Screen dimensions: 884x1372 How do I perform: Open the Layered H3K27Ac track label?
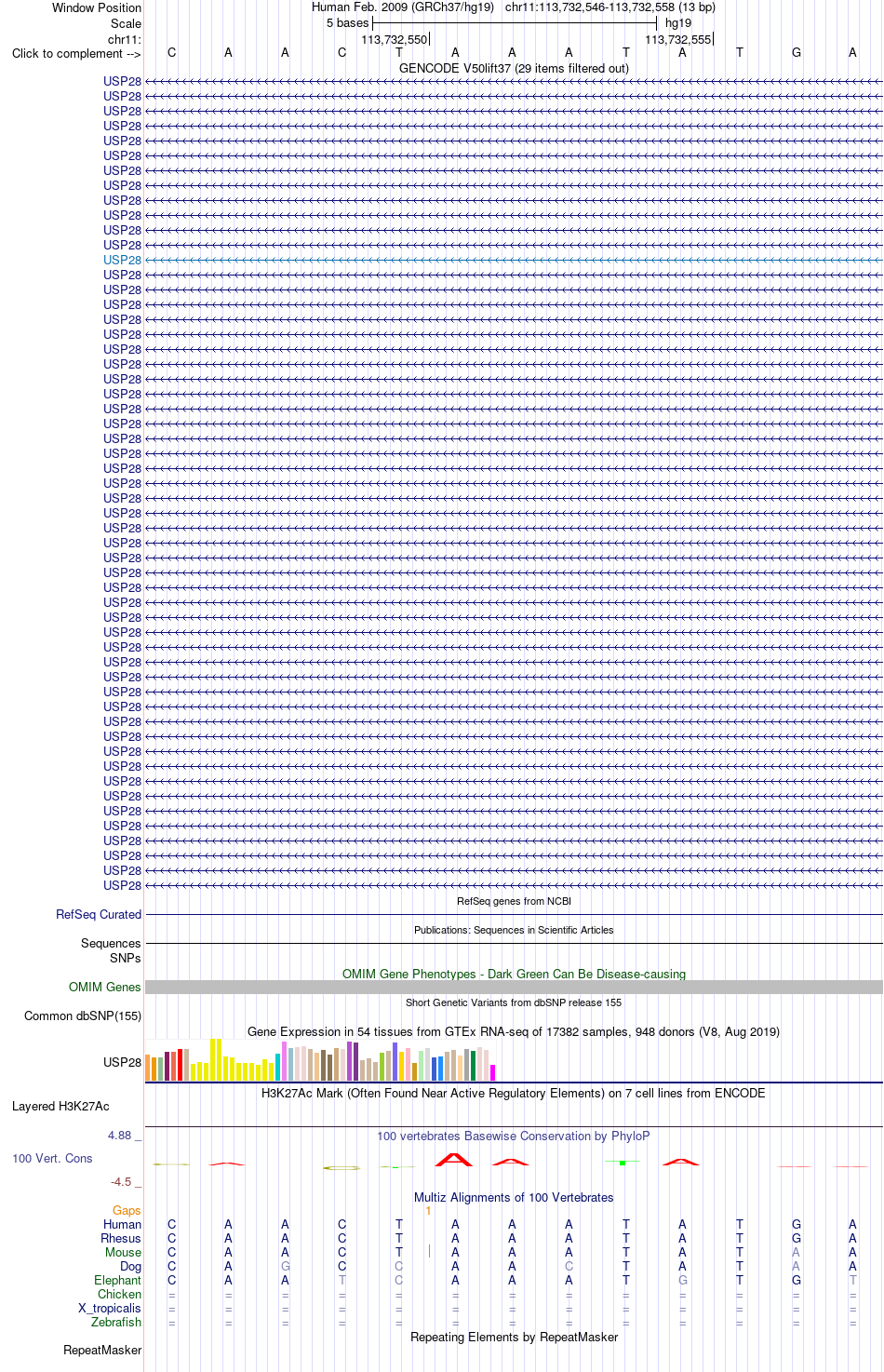[60, 1106]
